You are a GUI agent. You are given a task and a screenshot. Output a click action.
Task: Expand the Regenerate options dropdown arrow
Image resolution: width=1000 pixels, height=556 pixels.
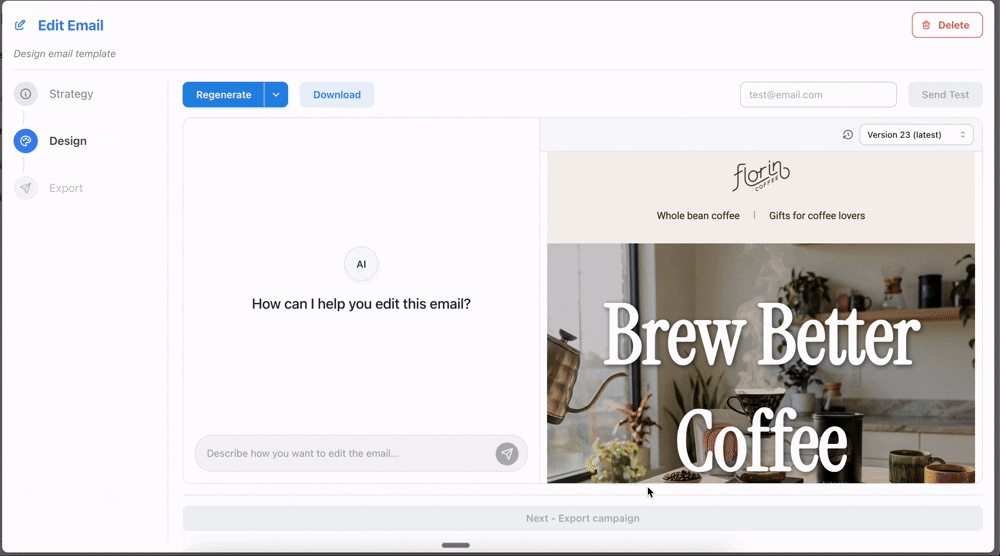pyautogui.click(x=276, y=95)
